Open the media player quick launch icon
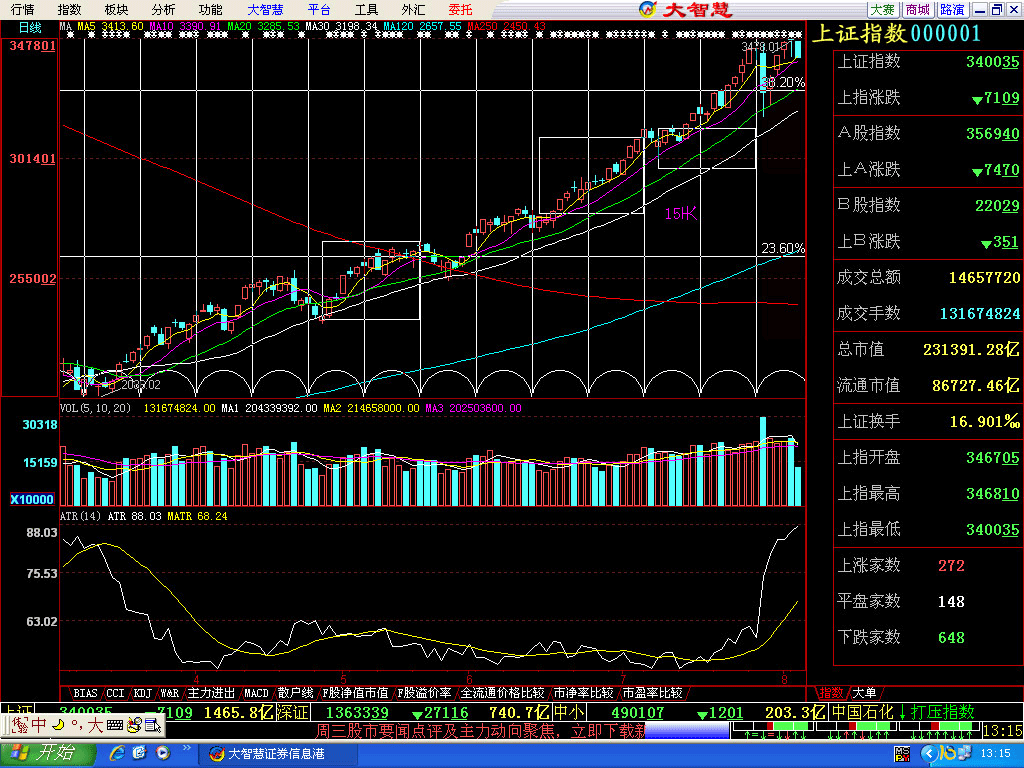 point(163,754)
